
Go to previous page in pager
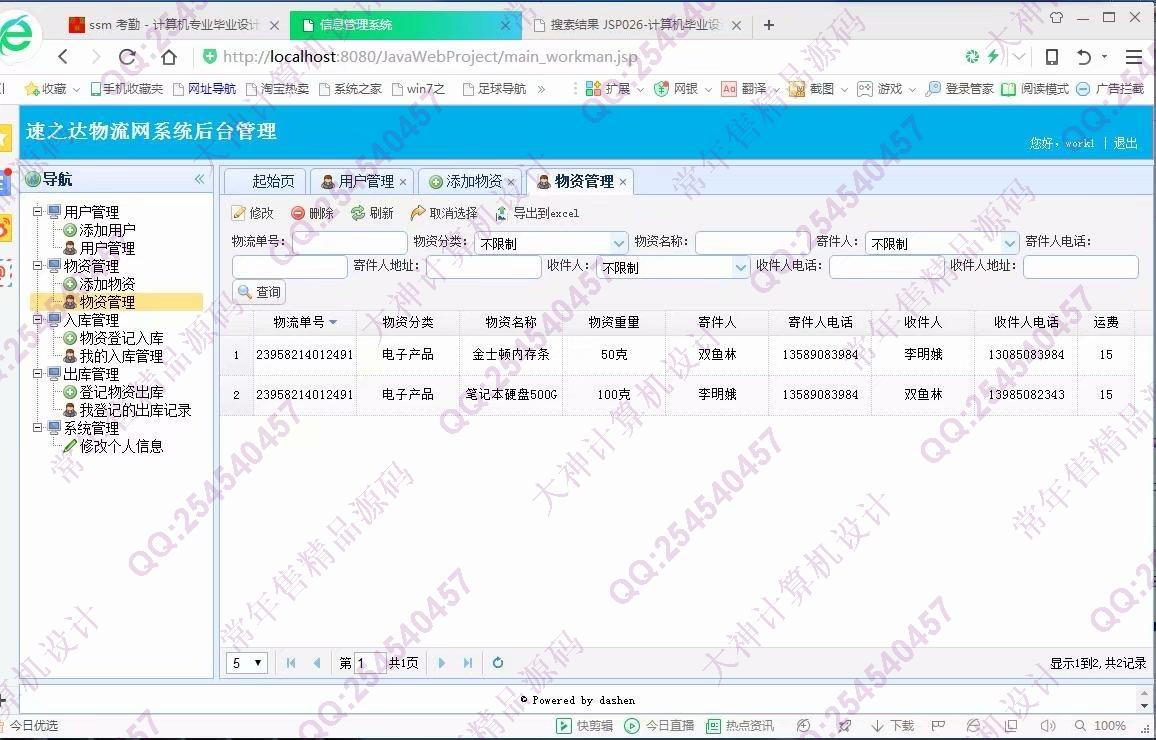317,663
